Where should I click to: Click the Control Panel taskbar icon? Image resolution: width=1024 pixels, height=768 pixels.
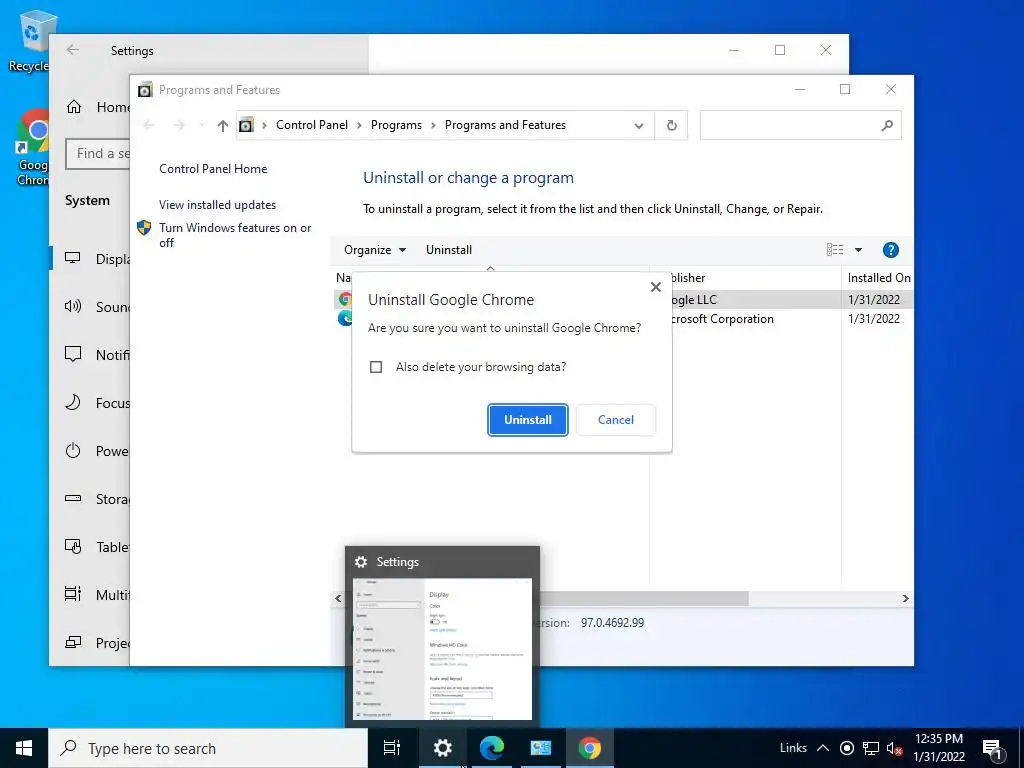pos(541,748)
